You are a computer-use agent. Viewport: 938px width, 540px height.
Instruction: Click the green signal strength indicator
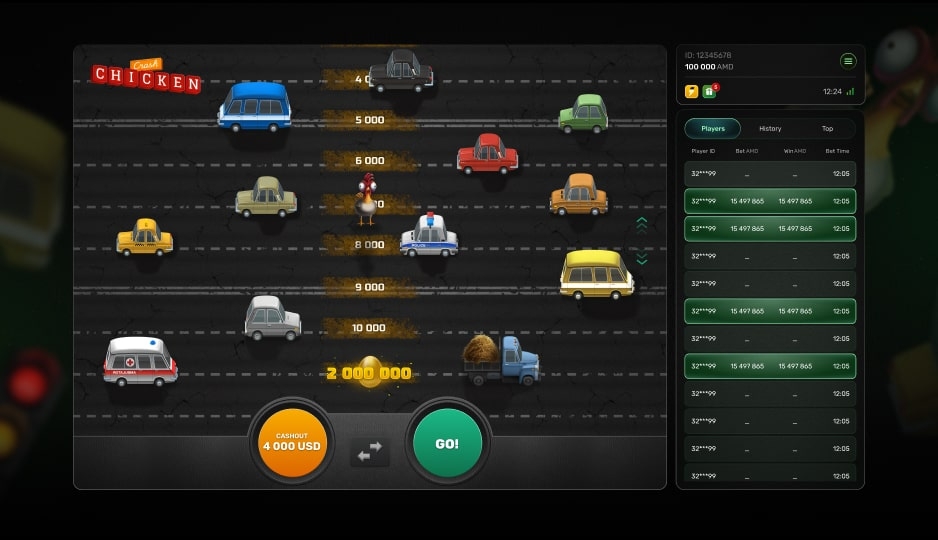coord(850,91)
